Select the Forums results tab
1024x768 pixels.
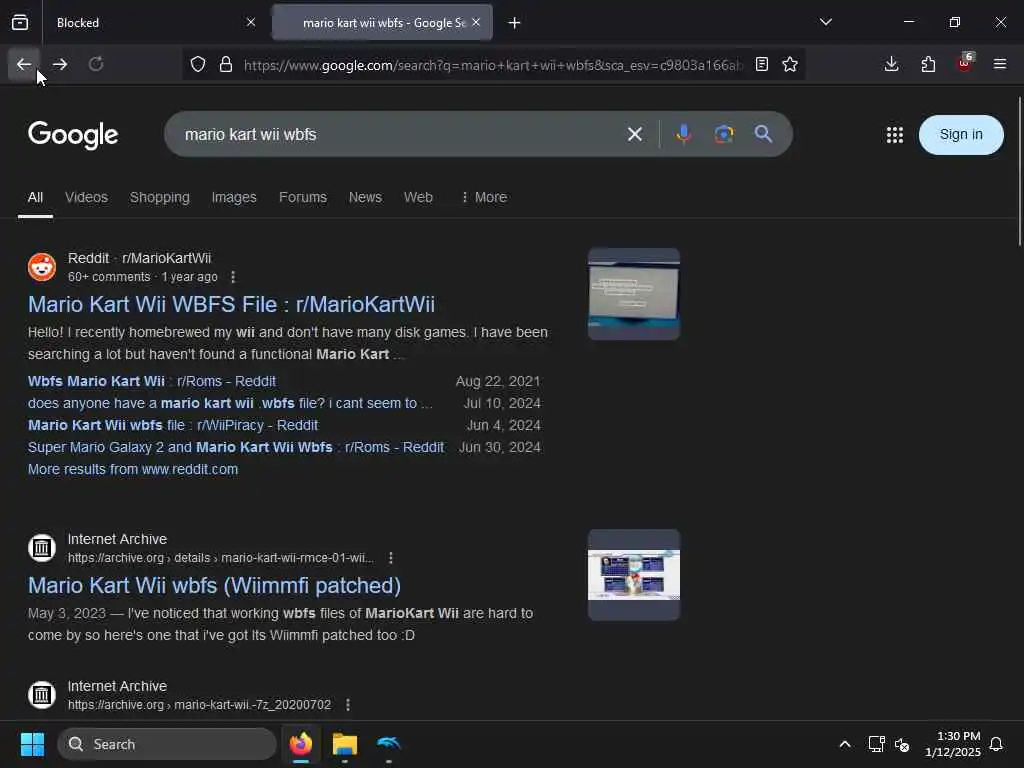tap(303, 197)
